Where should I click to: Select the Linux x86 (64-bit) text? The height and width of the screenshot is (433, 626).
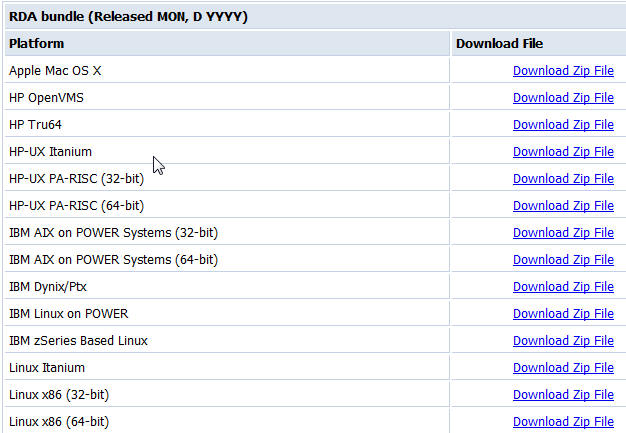(x=59, y=422)
